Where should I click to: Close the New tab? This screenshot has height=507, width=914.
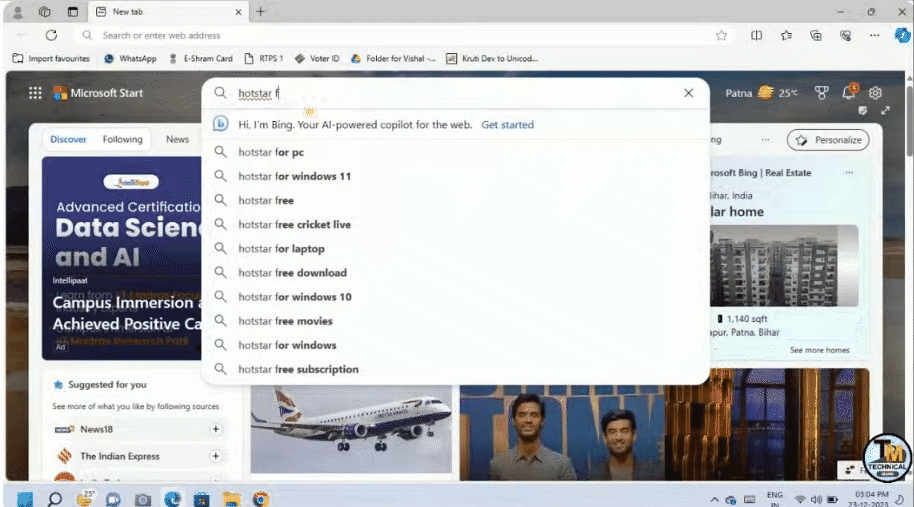tap(238, 12)
